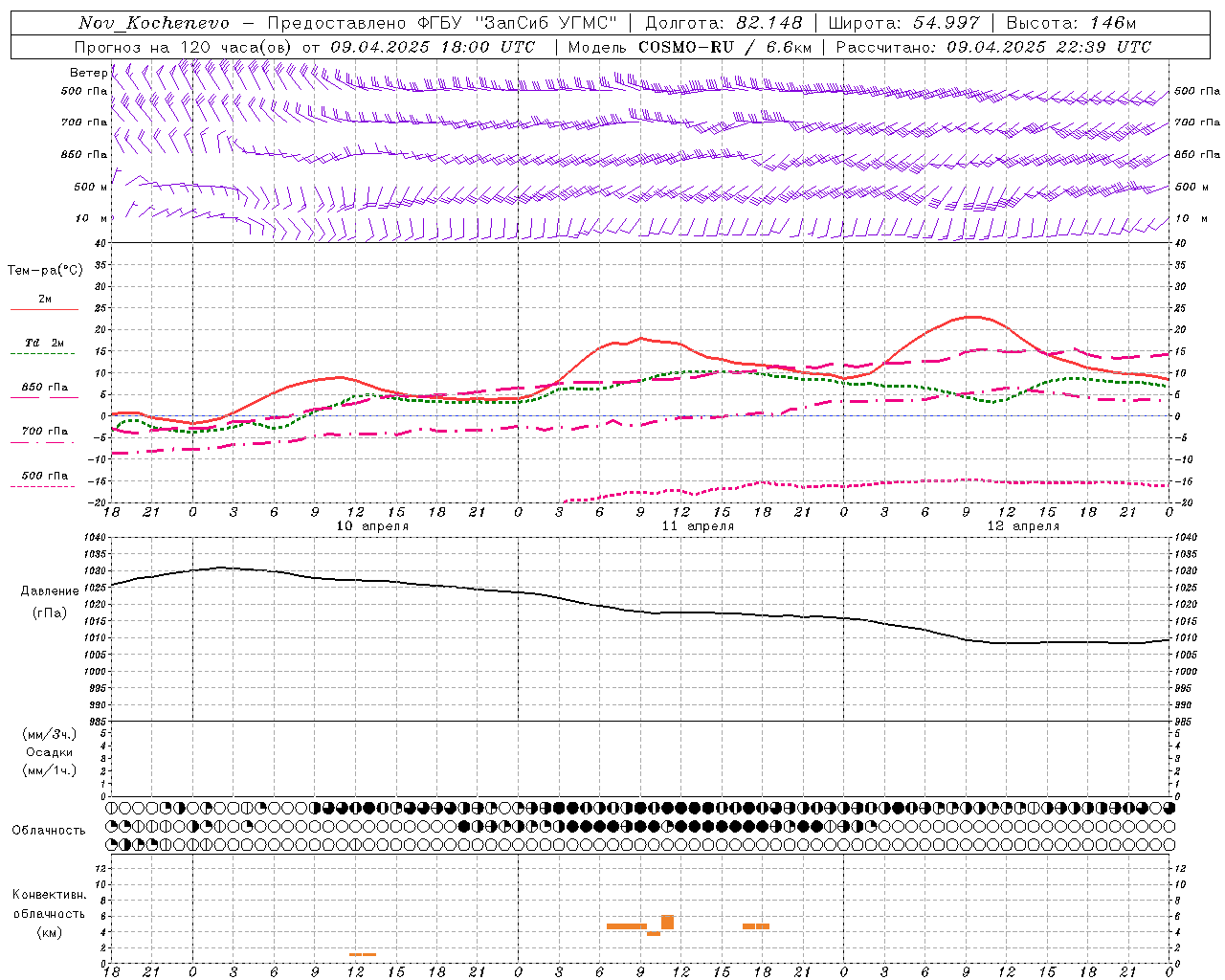The image size is (1225, 980).
Task: Click the dashed line under Td 2м legend
Action: 44,354
